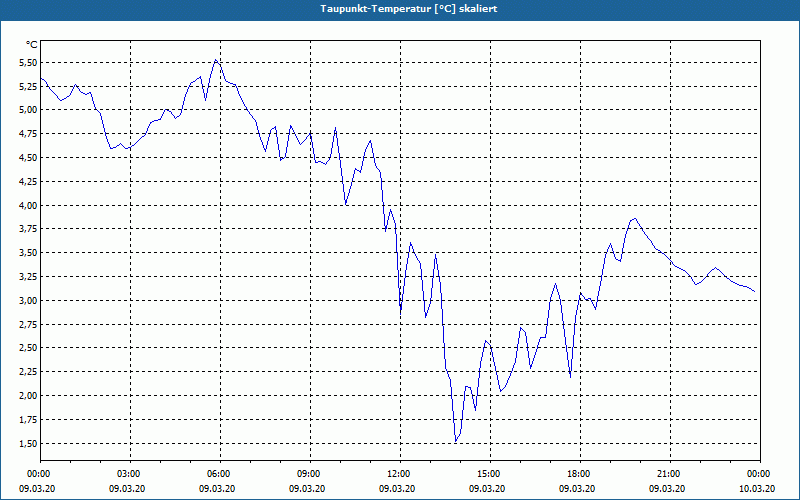800x500 pixels.
Task: Click the curve's highest peak near 06:00
Action: coord(216,60)
